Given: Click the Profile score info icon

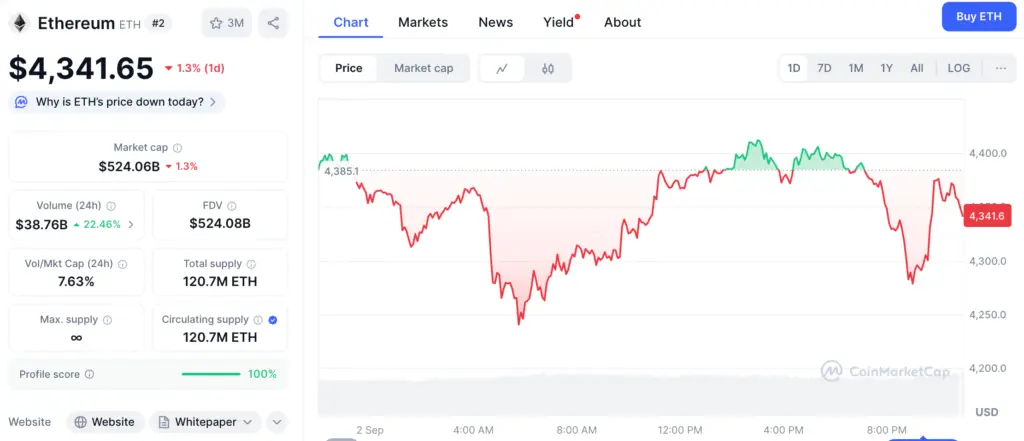Looking at the screenshot, I should (89, 374).
